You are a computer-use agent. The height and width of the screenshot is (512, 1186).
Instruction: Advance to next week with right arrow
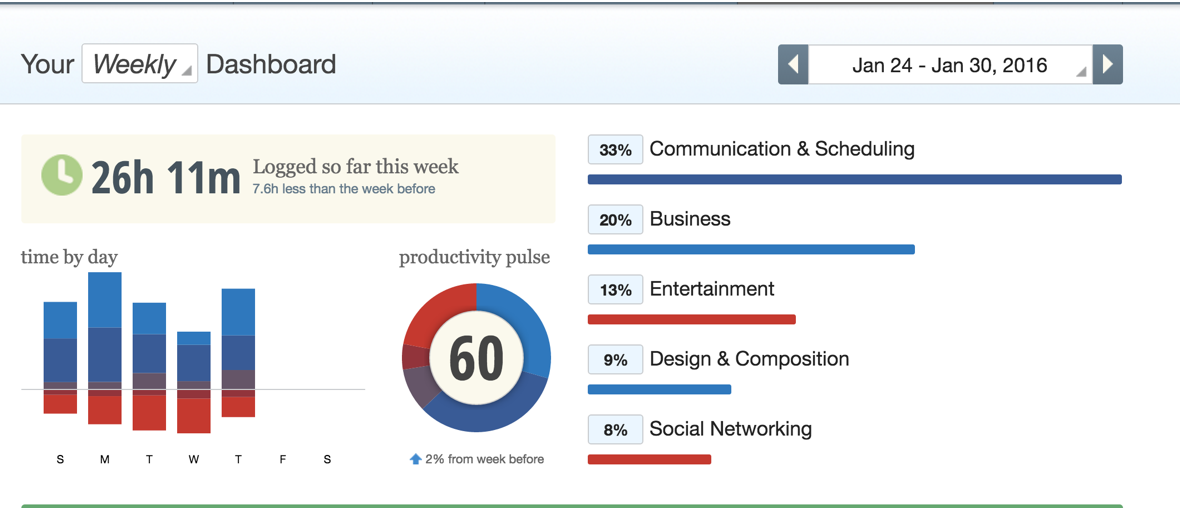click(x=1108, y=64)
